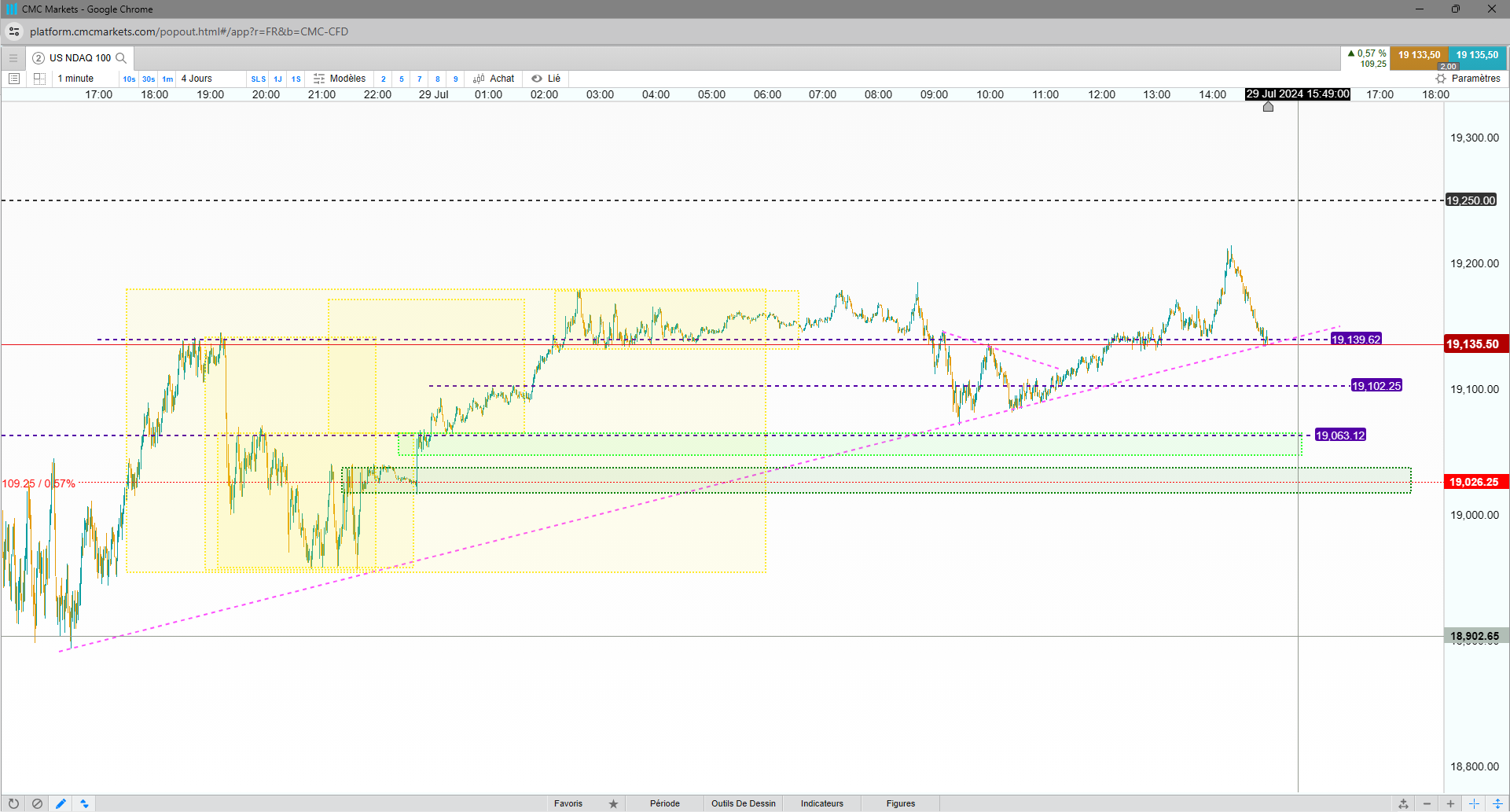
Task: Open the Outils De Dessin tab
Action: click(x=744, y=803)
